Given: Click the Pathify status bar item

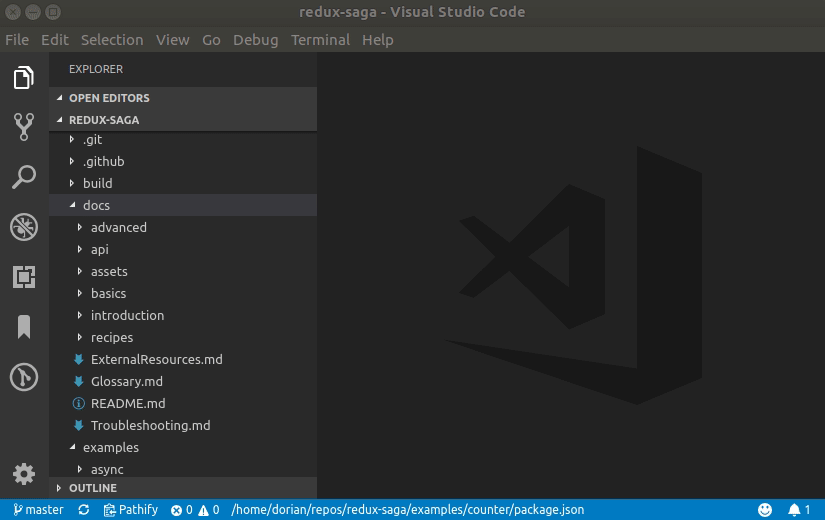Looking at the screenshot, I should point(130,509).
